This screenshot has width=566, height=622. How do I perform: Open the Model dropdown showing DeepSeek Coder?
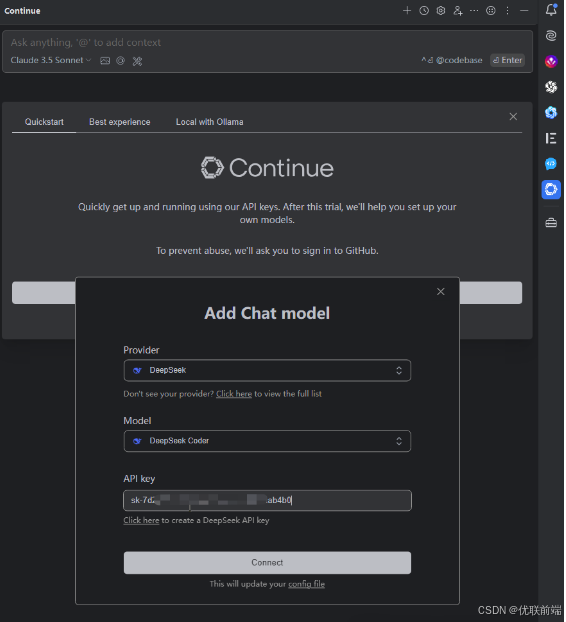tap(268, 441)
